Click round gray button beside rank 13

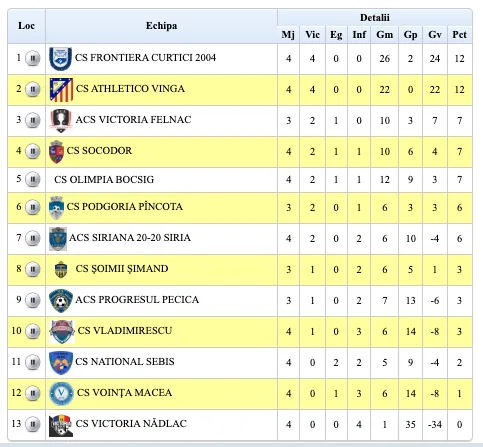[x=33, y=424]
